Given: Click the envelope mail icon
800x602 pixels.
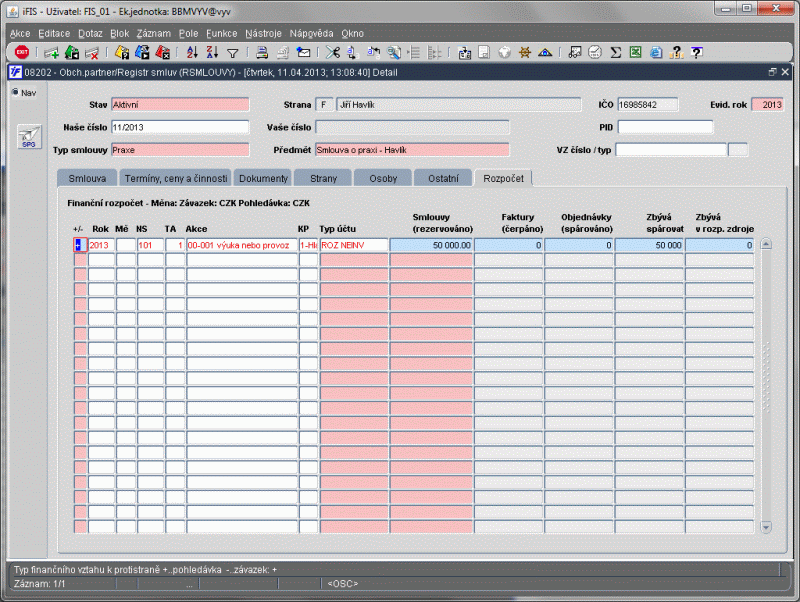Looking at the screenshot, I should (304, 52).
